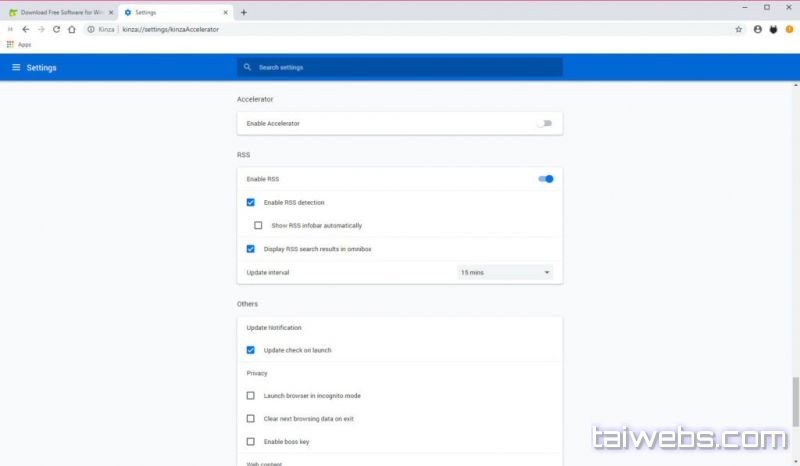
Task: Bookmark this page with the star
Action: tap(739, 29)
